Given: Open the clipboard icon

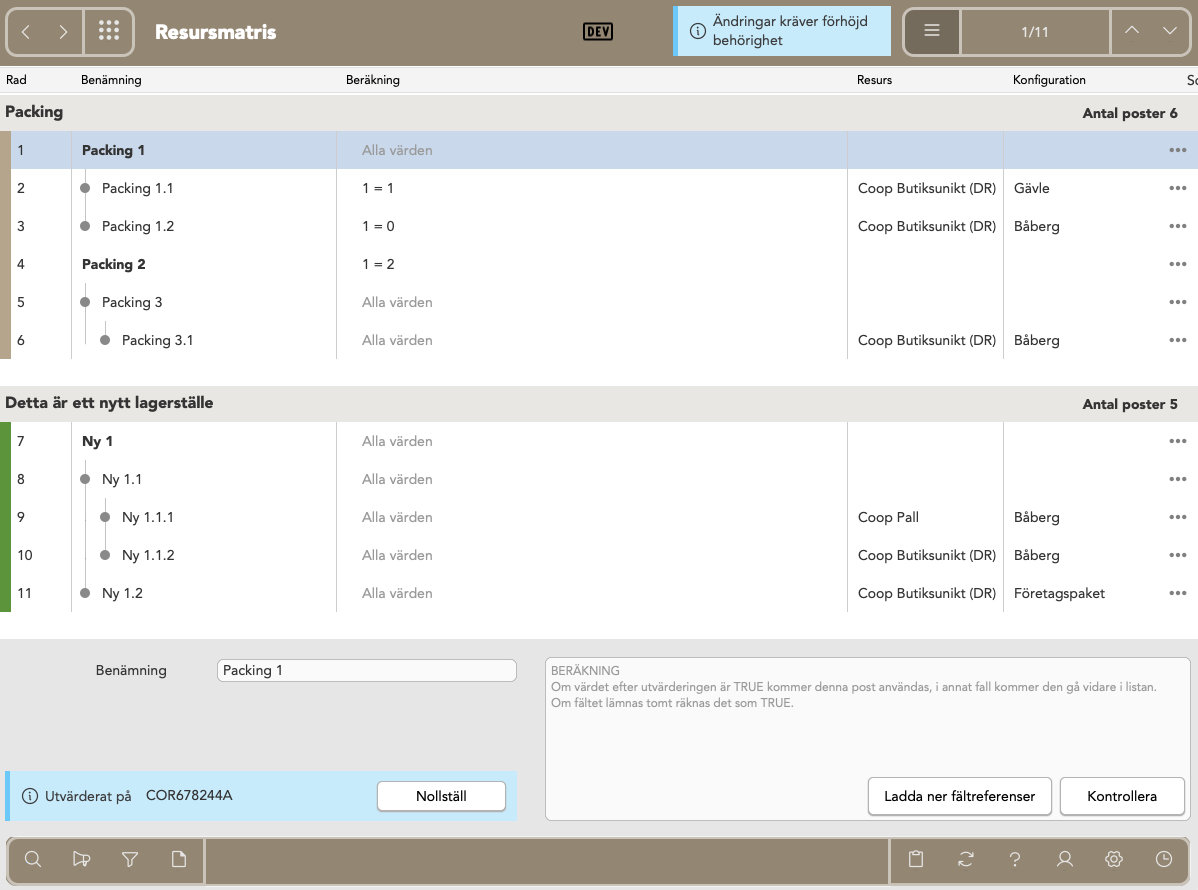Looking at the screenshot, I should (x=916, y=859).
